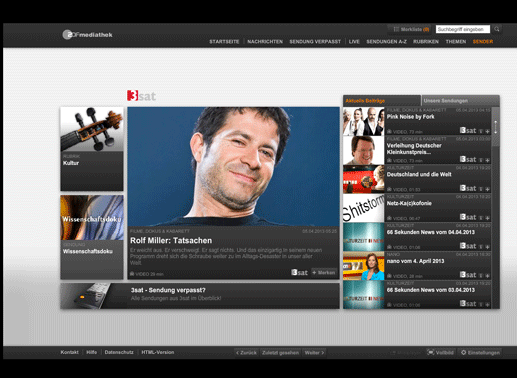Viewport: 517px width, 378px height.
Task: Open the THEMEN menu item
Action: point(456,42)
